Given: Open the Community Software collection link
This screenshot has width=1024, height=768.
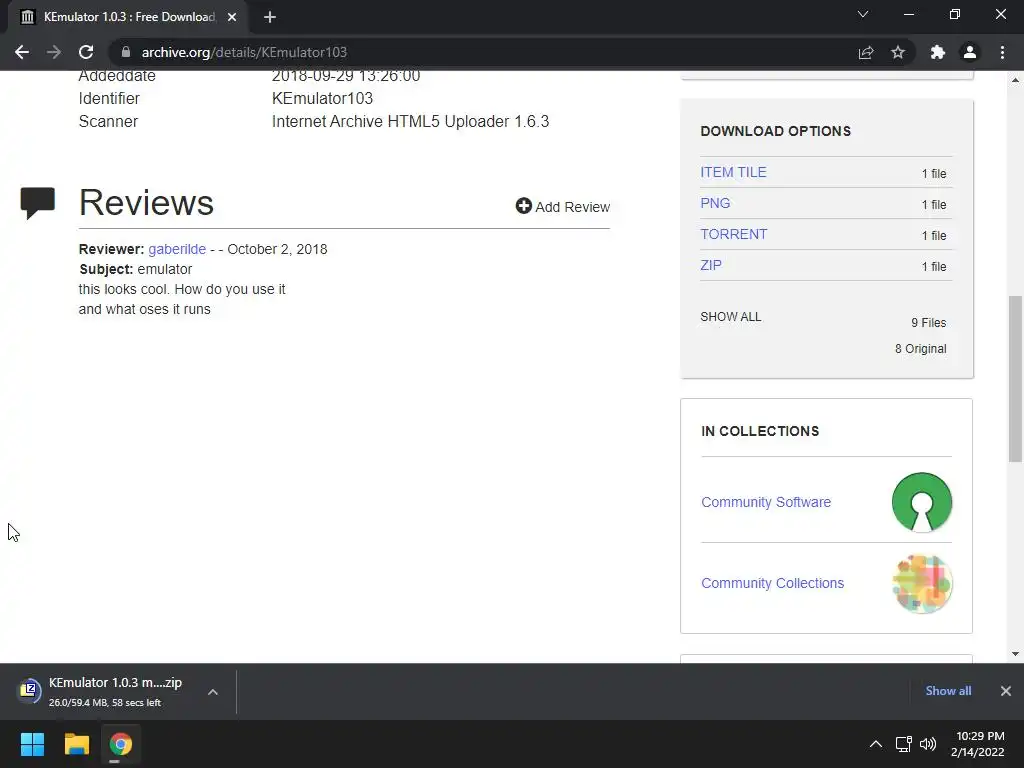Looking at the screenshot, I should click(766, 502).
